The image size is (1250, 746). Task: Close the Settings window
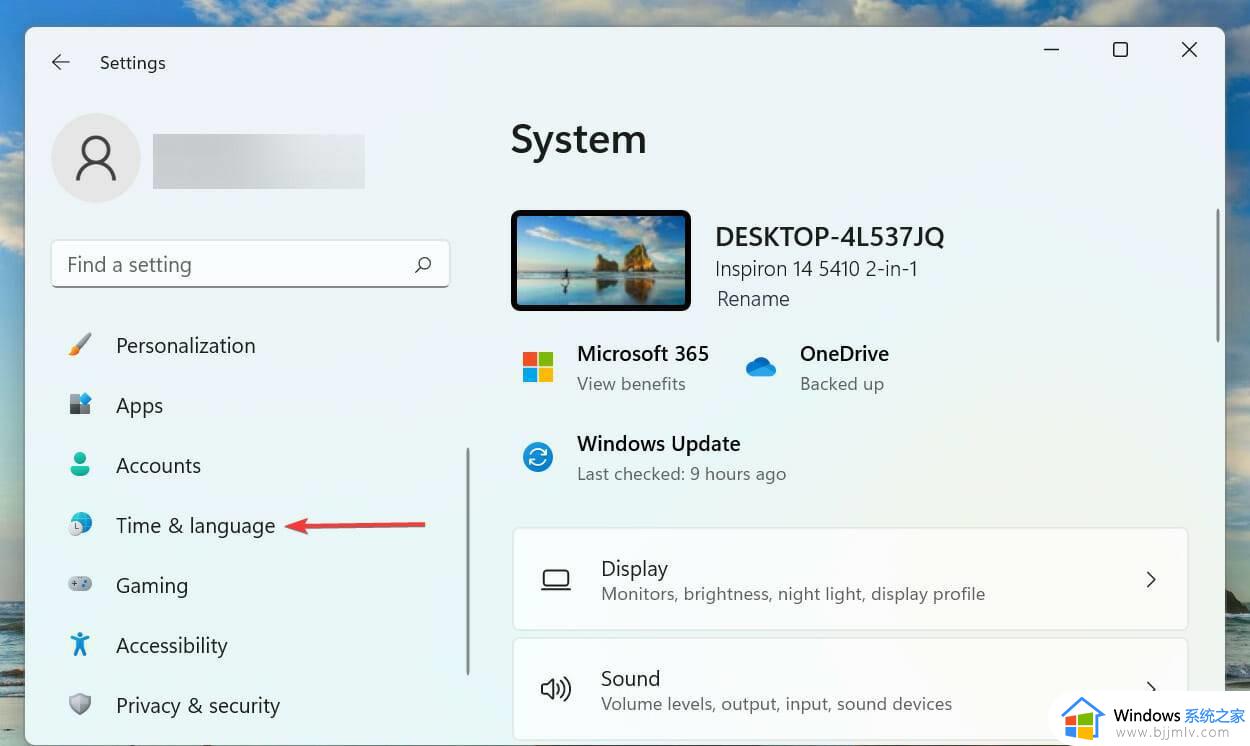point(1189,50)
